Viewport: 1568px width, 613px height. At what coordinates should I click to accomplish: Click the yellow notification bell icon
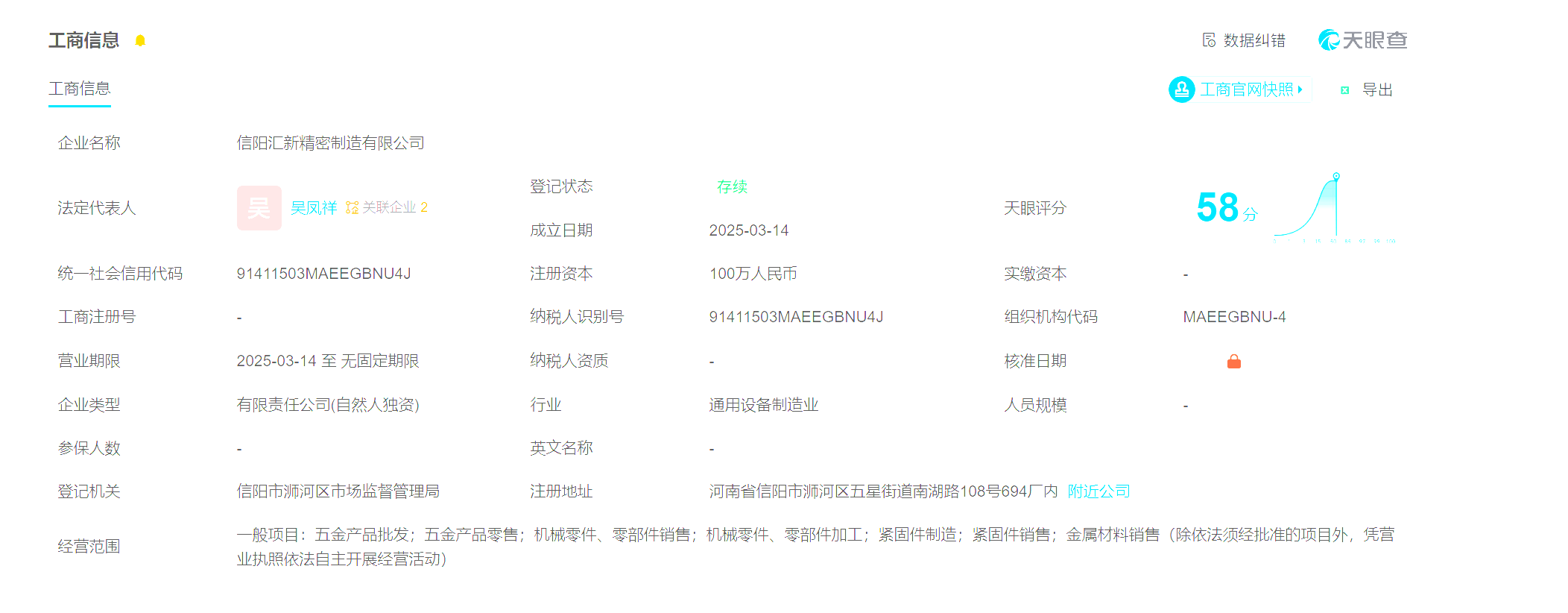[x=140, y=40]
